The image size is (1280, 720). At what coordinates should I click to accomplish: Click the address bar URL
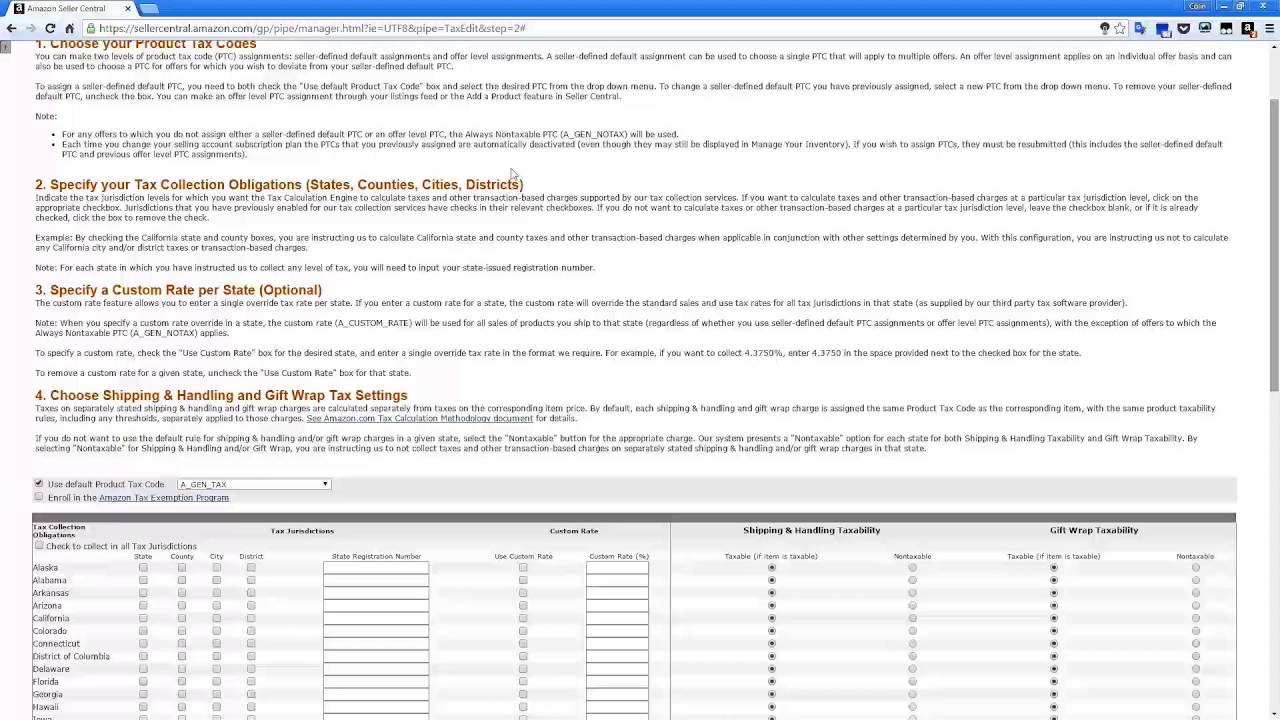[x=312, y=28]
